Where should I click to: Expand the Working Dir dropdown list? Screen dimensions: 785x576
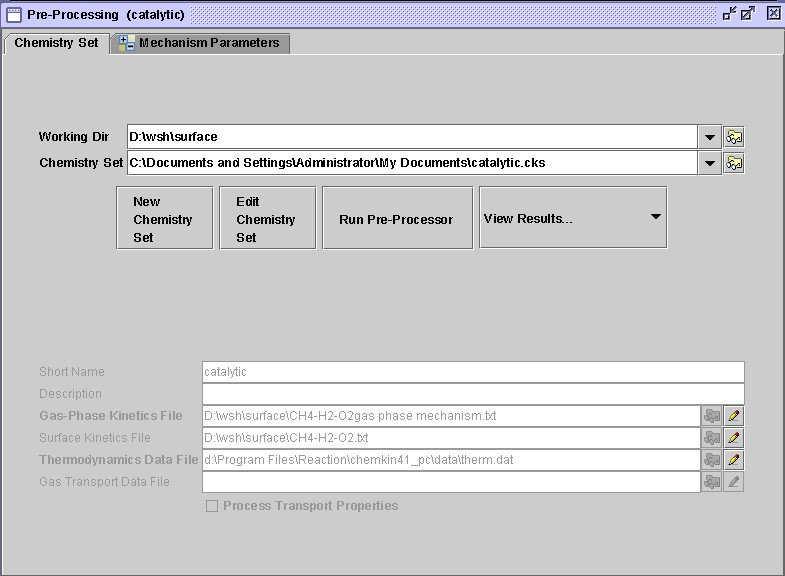pyautogui.click(x=709, y=137)
